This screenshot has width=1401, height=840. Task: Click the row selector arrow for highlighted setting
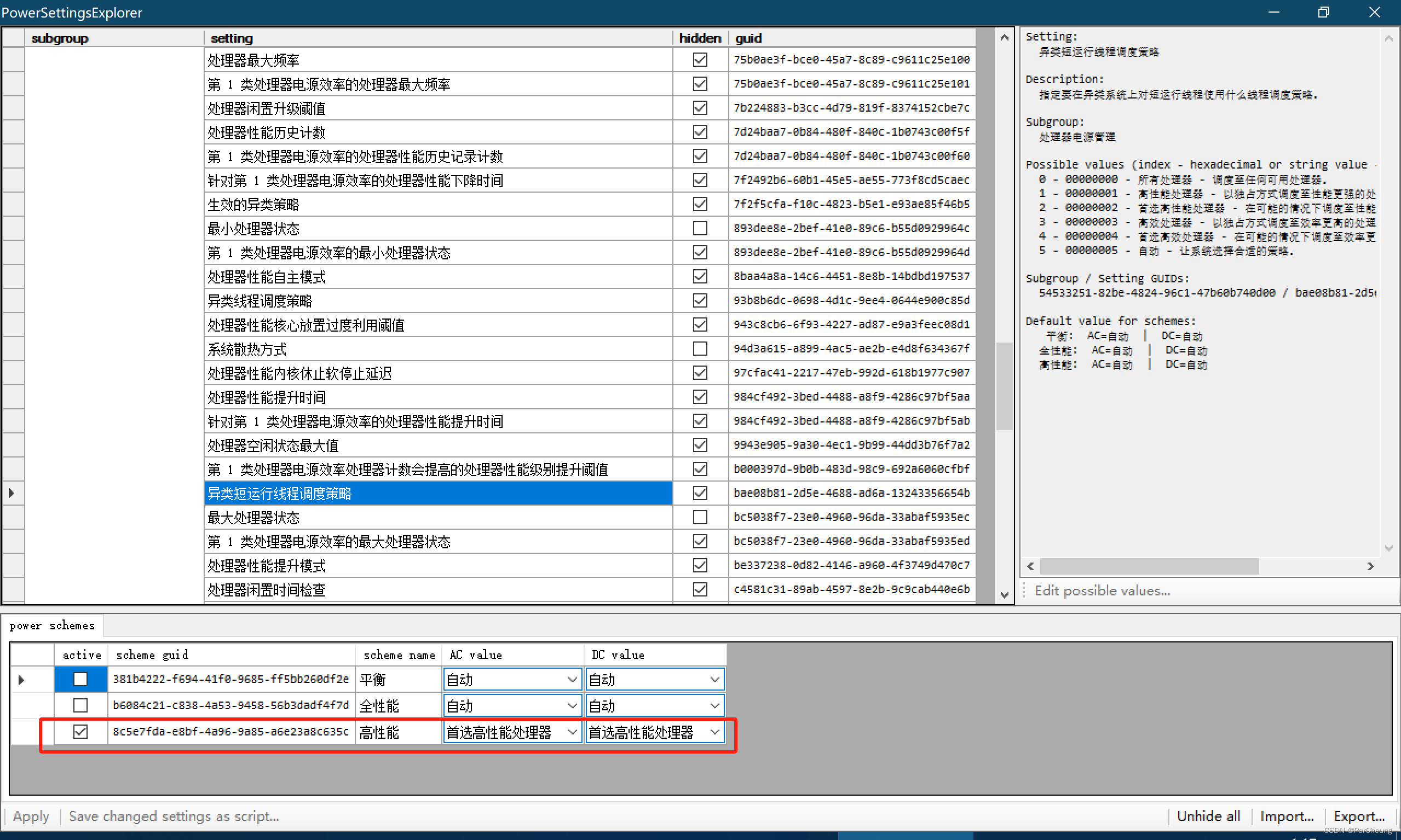pos(11,494)
